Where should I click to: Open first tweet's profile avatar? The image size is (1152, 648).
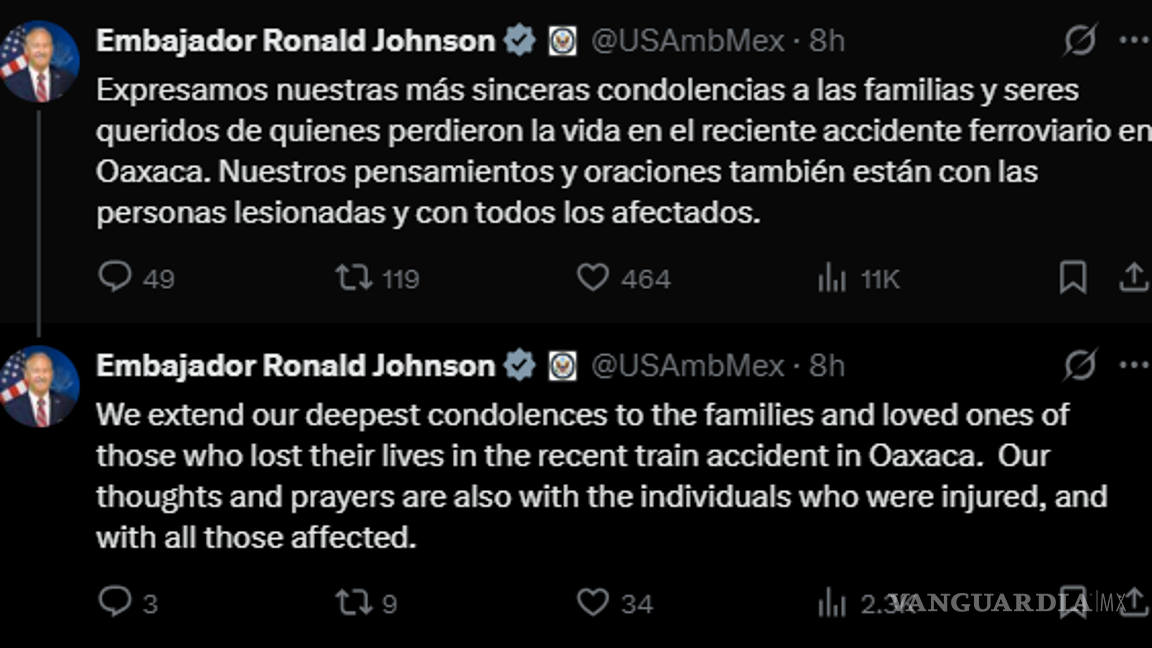[40, 62]
